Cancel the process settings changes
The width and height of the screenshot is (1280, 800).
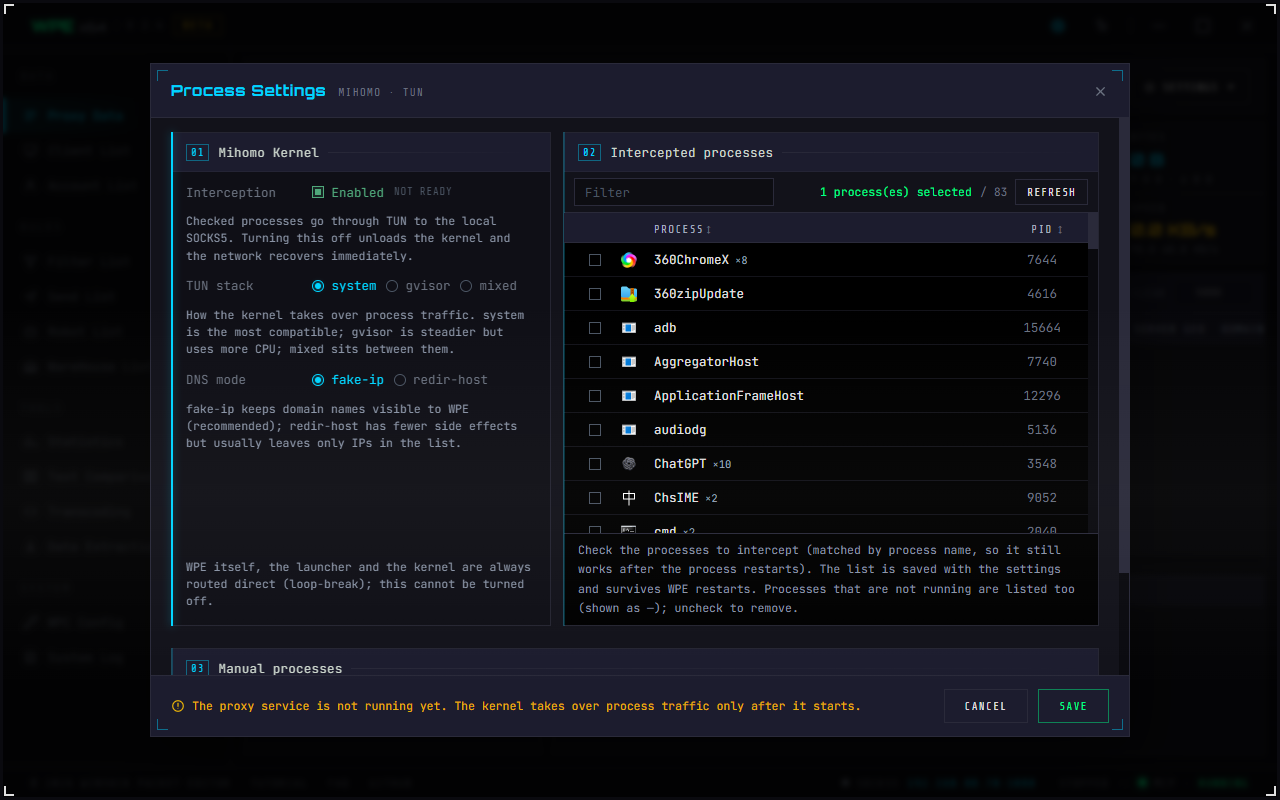point(985,706)
